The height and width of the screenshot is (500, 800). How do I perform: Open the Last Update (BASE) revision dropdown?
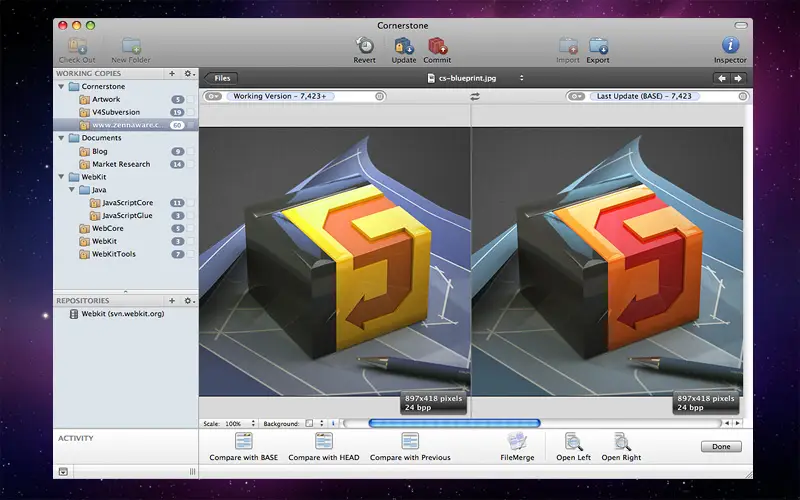(x=577, y=96)
